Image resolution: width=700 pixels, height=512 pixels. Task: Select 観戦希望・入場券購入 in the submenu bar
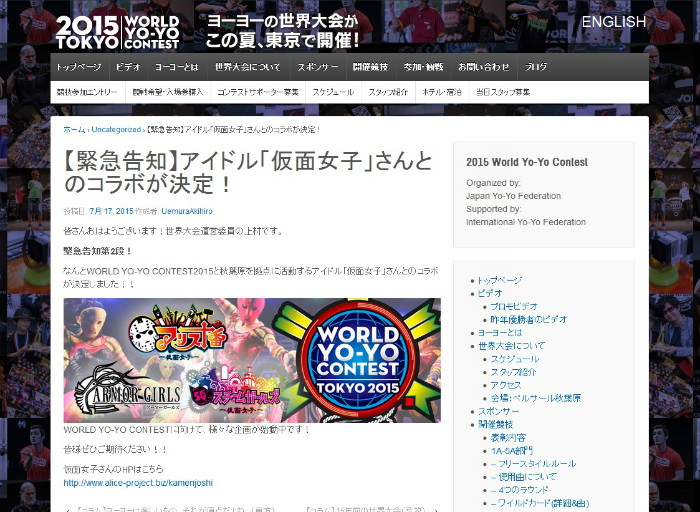168,92
